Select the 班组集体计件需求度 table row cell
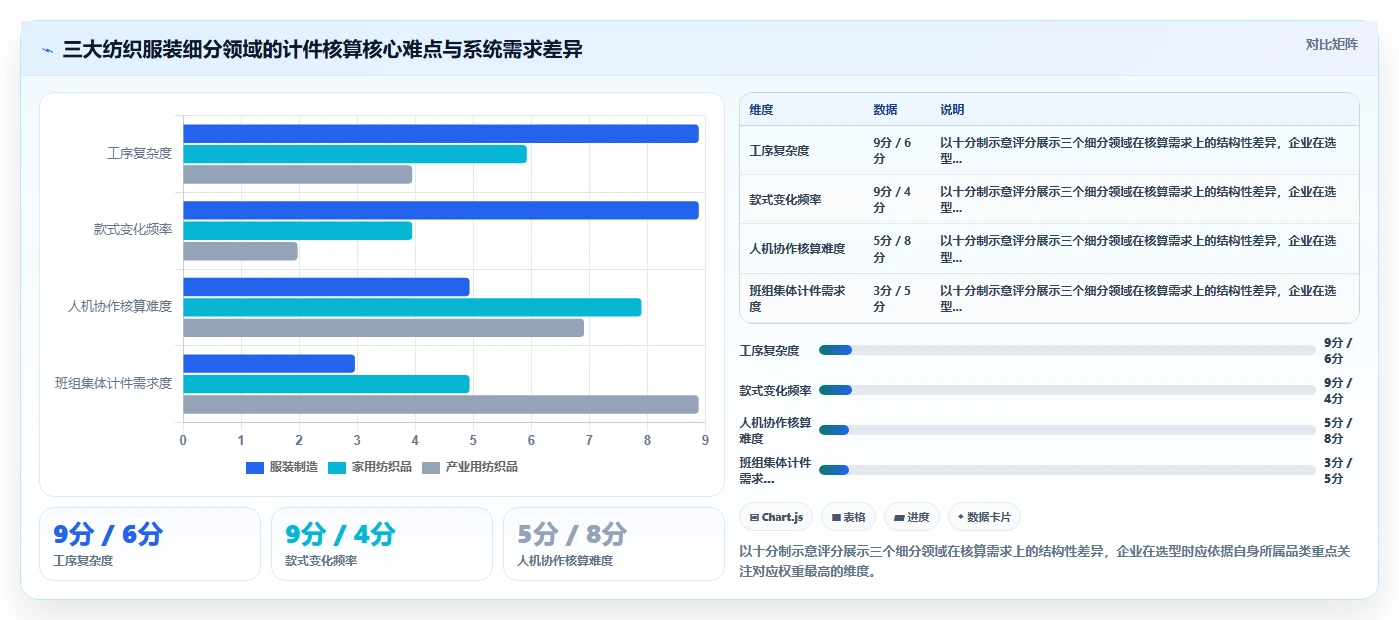1399x620 pixels. 801,298
